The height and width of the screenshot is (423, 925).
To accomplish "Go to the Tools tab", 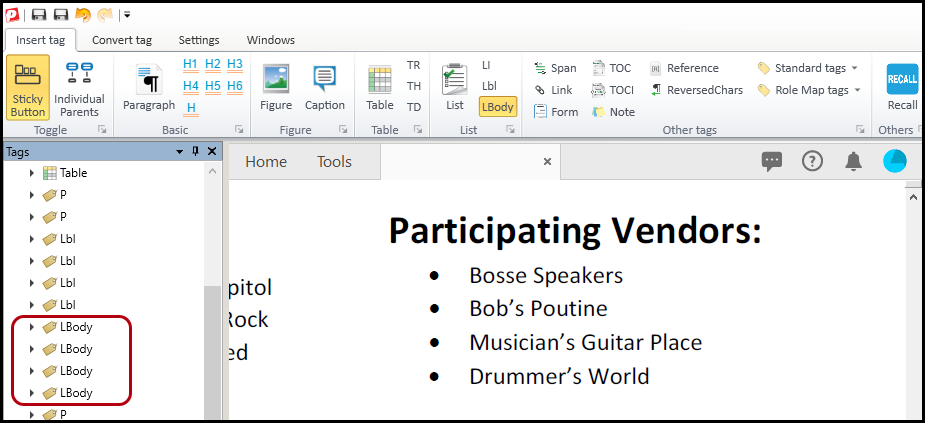I will (334, 162).
